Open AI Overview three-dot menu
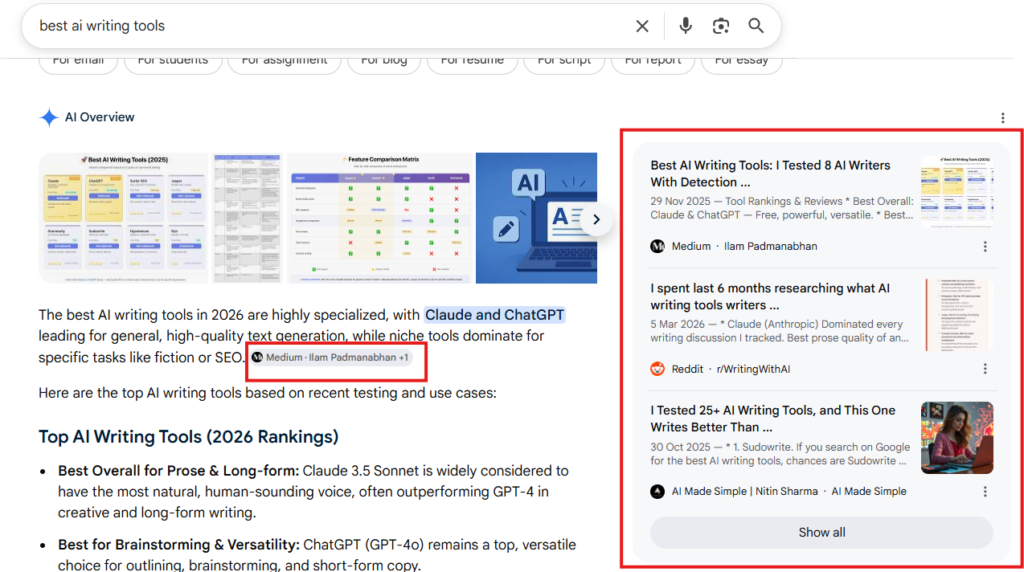The image size is (1024, 572). coord(1002,118)
